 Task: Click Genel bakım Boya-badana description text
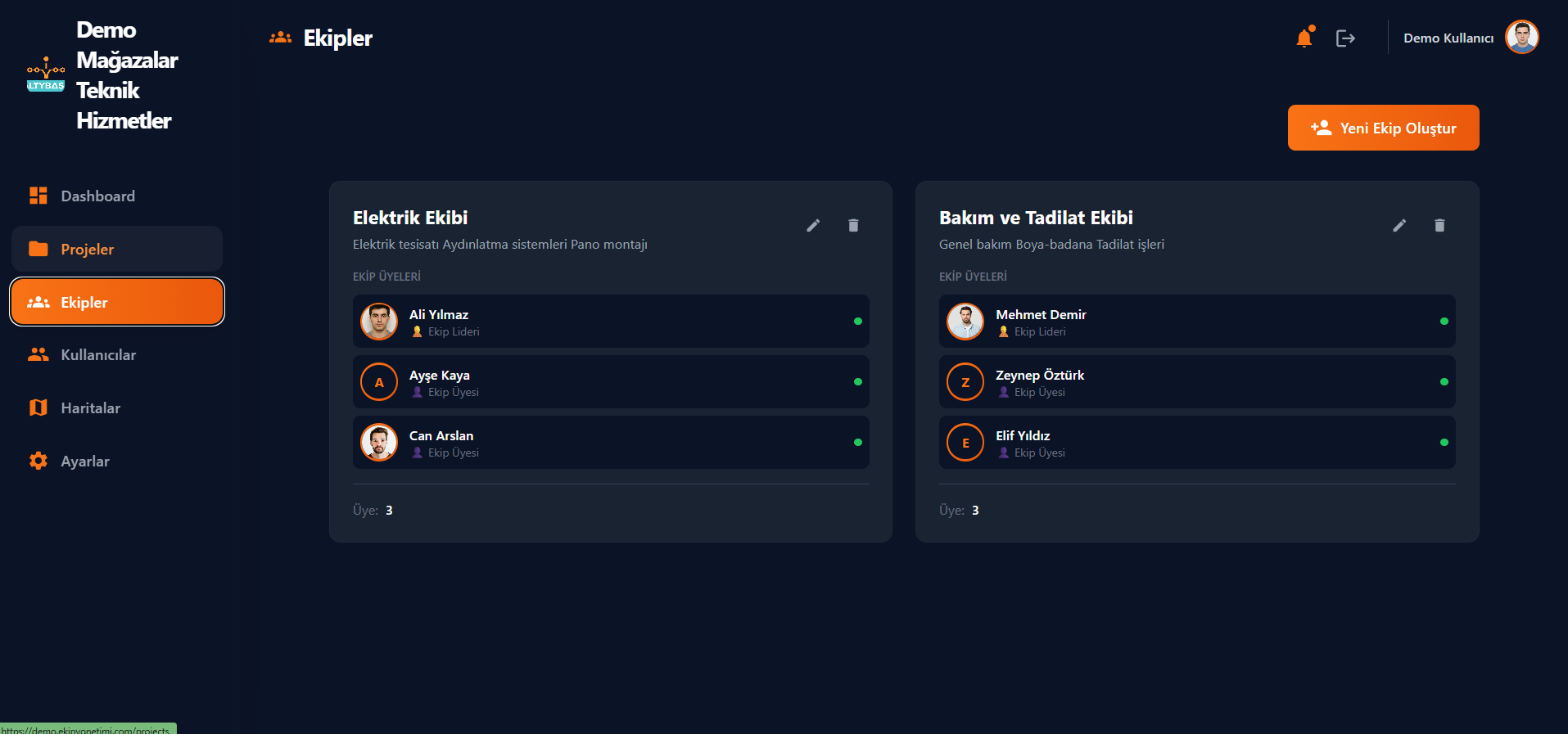[x=1051, y=244]
